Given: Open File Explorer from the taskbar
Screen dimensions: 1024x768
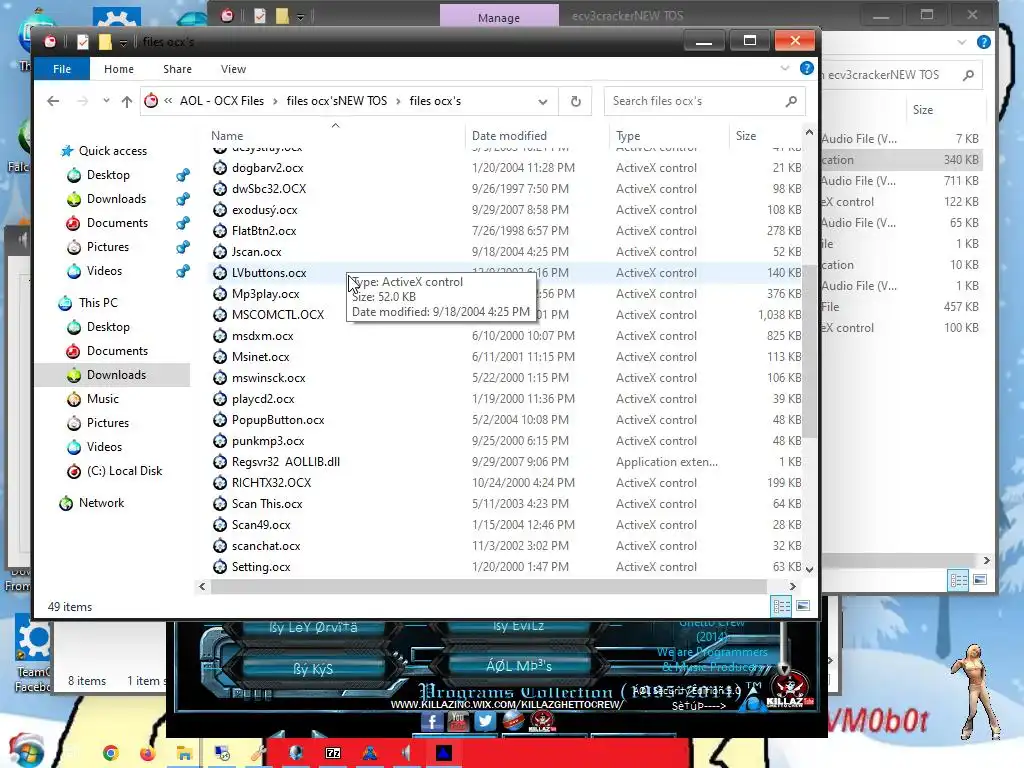Looking at the screenshot, I should click(x=184, y=753).
